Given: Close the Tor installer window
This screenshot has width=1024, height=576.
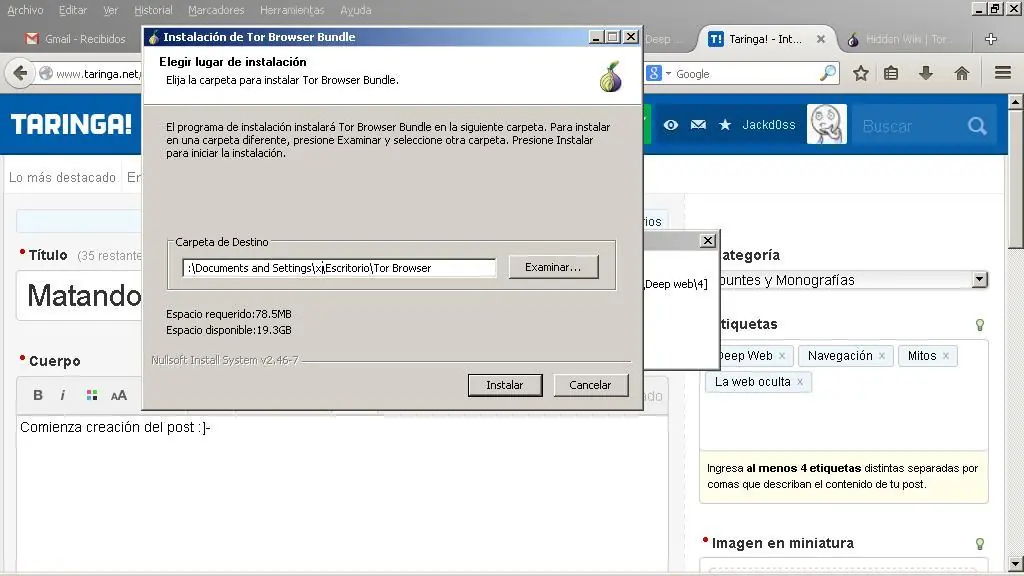Looking at the screenshot, I should point(631,37).
